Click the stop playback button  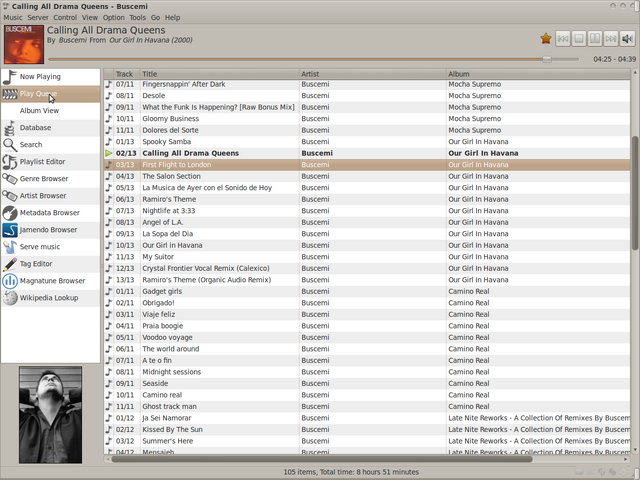tap(579, 39)
